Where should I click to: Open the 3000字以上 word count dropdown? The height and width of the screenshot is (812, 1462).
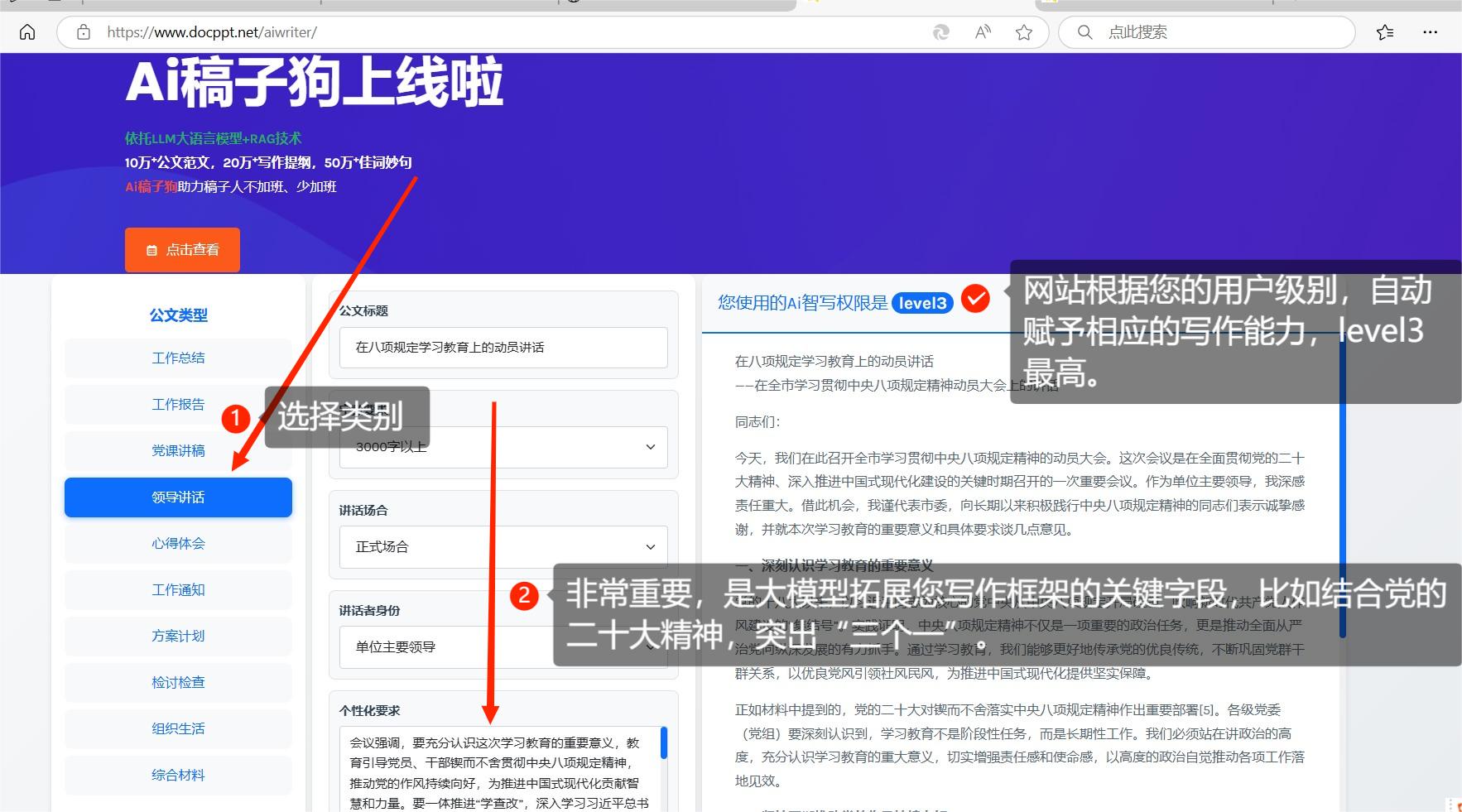(503, 447)
